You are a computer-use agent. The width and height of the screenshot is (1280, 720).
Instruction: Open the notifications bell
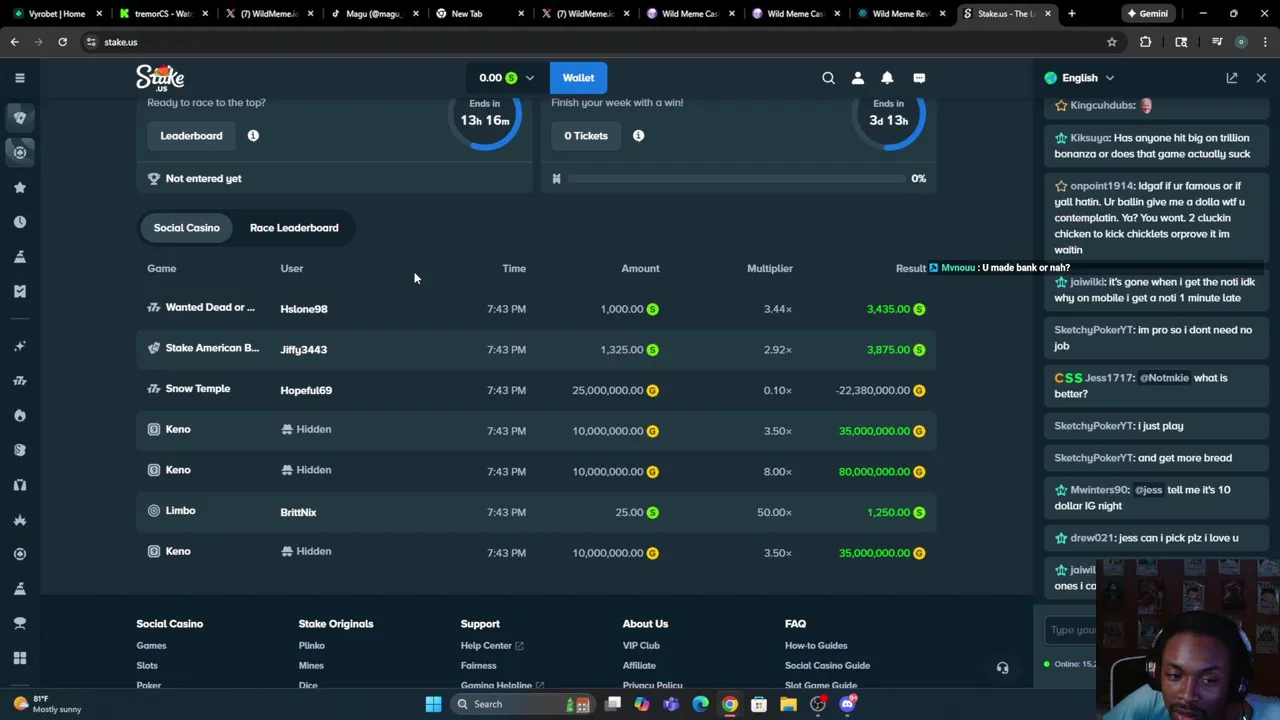tap(887, 78)
